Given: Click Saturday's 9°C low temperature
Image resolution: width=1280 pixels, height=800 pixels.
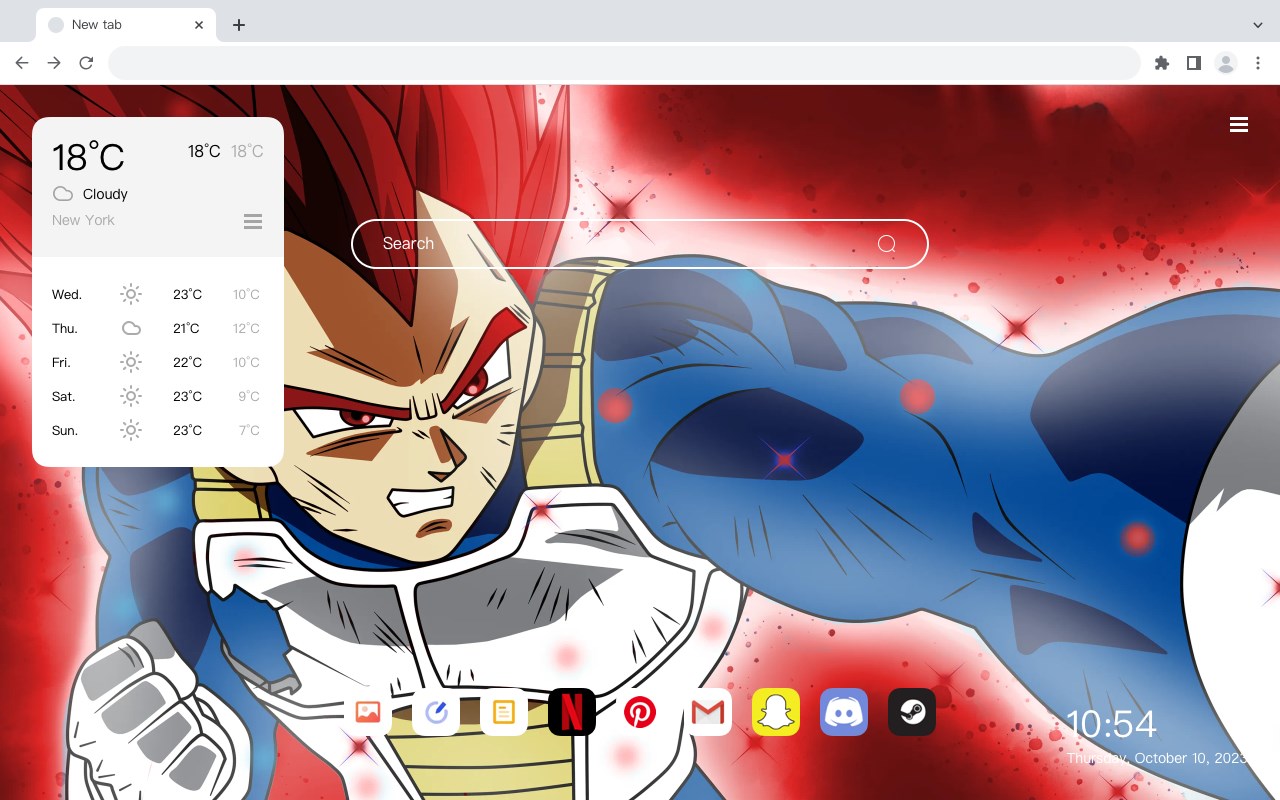Looking at the screenshot, I should coord(249,396).
